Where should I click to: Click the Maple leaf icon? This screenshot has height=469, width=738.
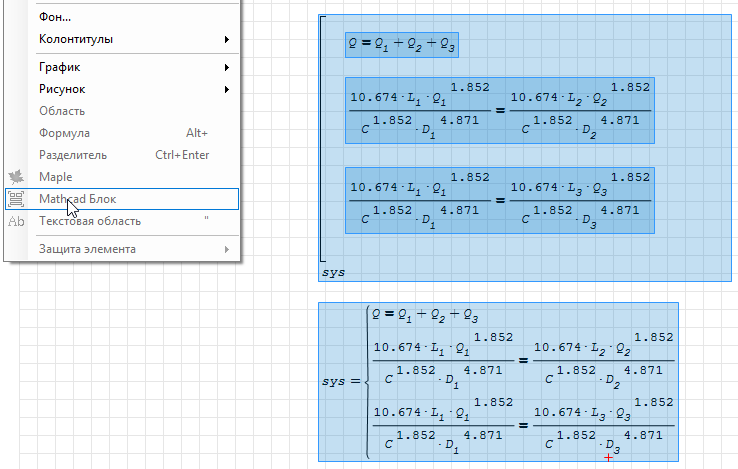tap(16, 177)
